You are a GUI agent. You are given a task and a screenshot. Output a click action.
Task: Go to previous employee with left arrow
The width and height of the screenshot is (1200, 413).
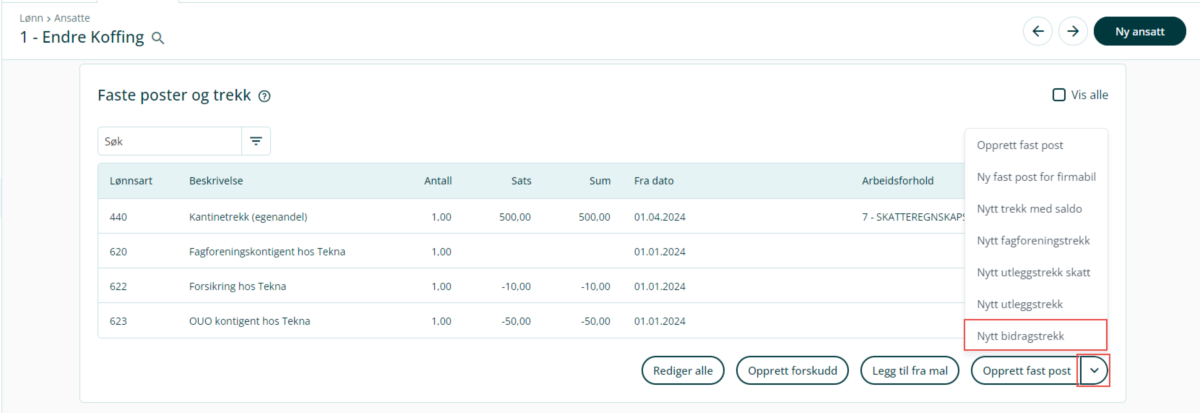click(x=1037, y=31)
